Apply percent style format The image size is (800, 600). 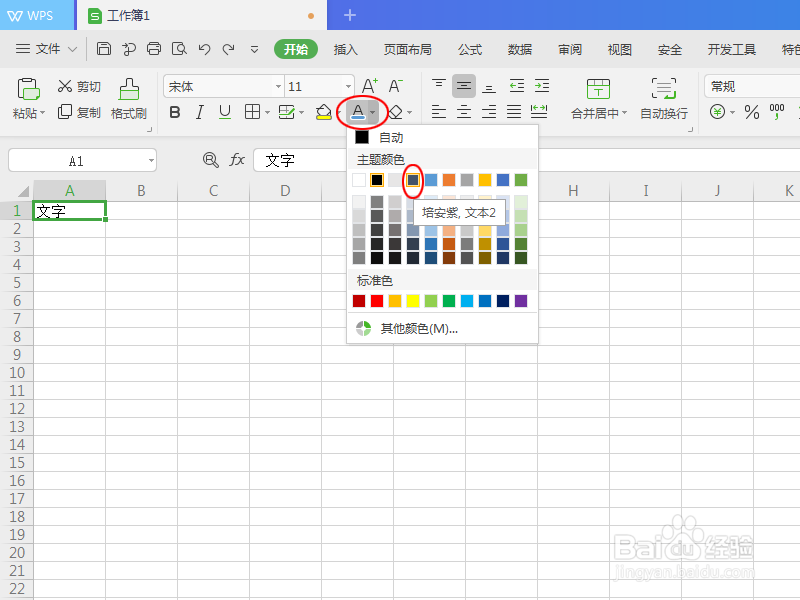pos(752,112)
